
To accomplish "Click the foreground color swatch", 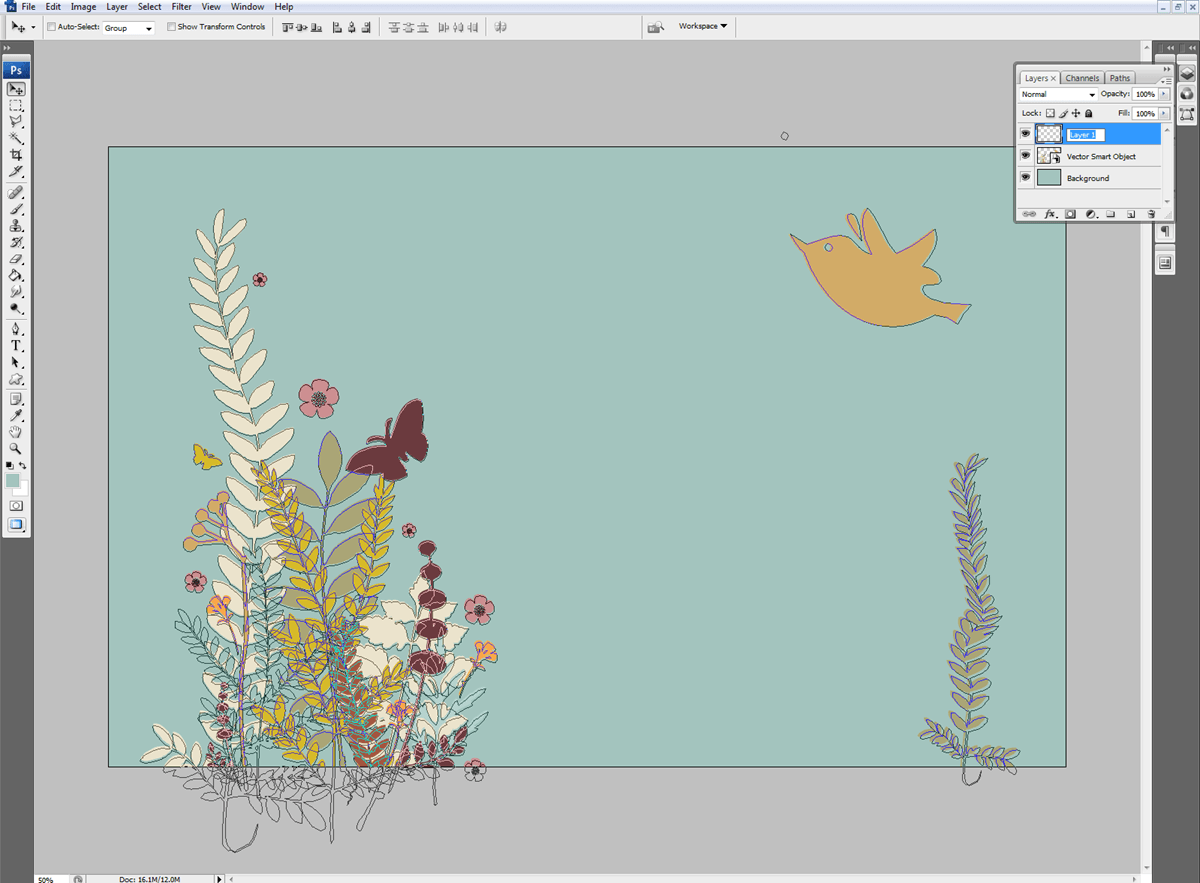I will point(13,481).
